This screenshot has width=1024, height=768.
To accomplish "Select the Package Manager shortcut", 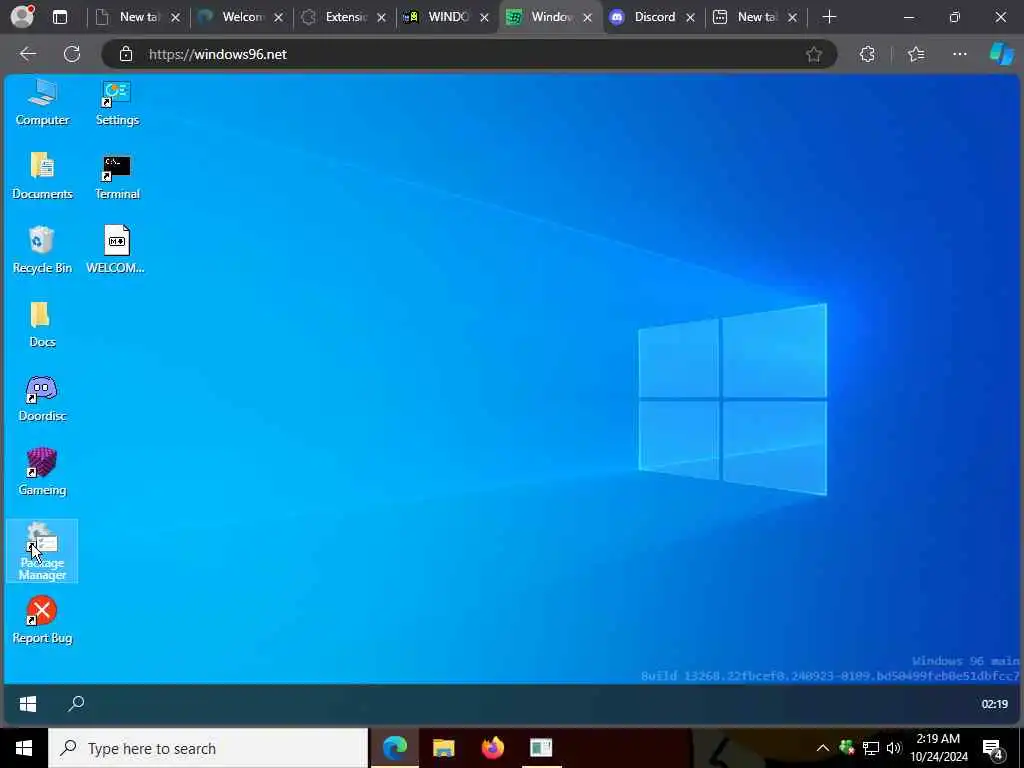I will pos(42,551).
